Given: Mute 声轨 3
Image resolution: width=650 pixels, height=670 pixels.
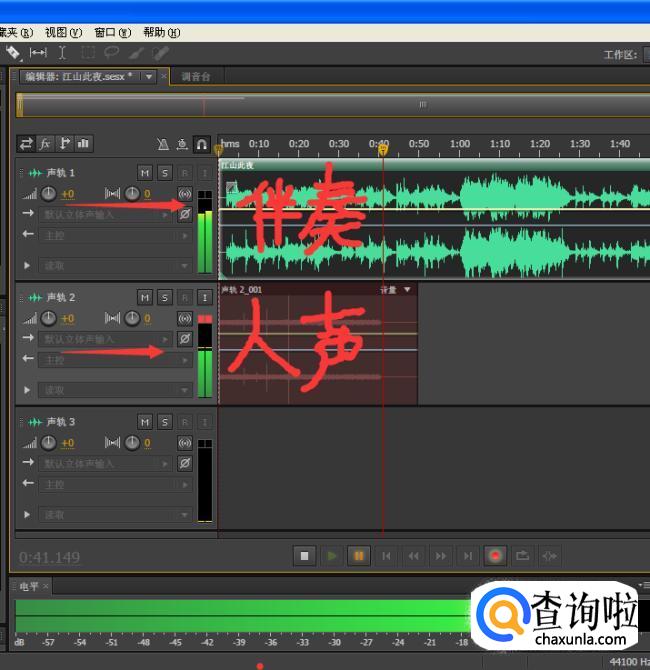Looking at the screenshot, I should (145, 422).
